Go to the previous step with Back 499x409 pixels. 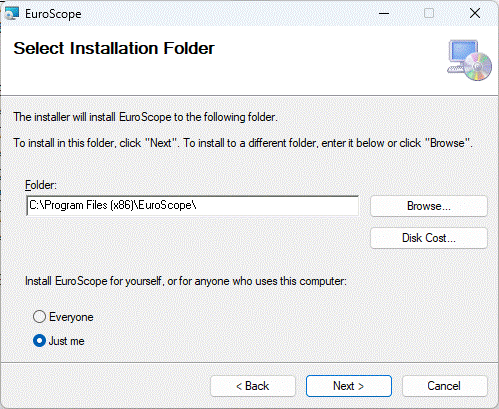(253, 386)
